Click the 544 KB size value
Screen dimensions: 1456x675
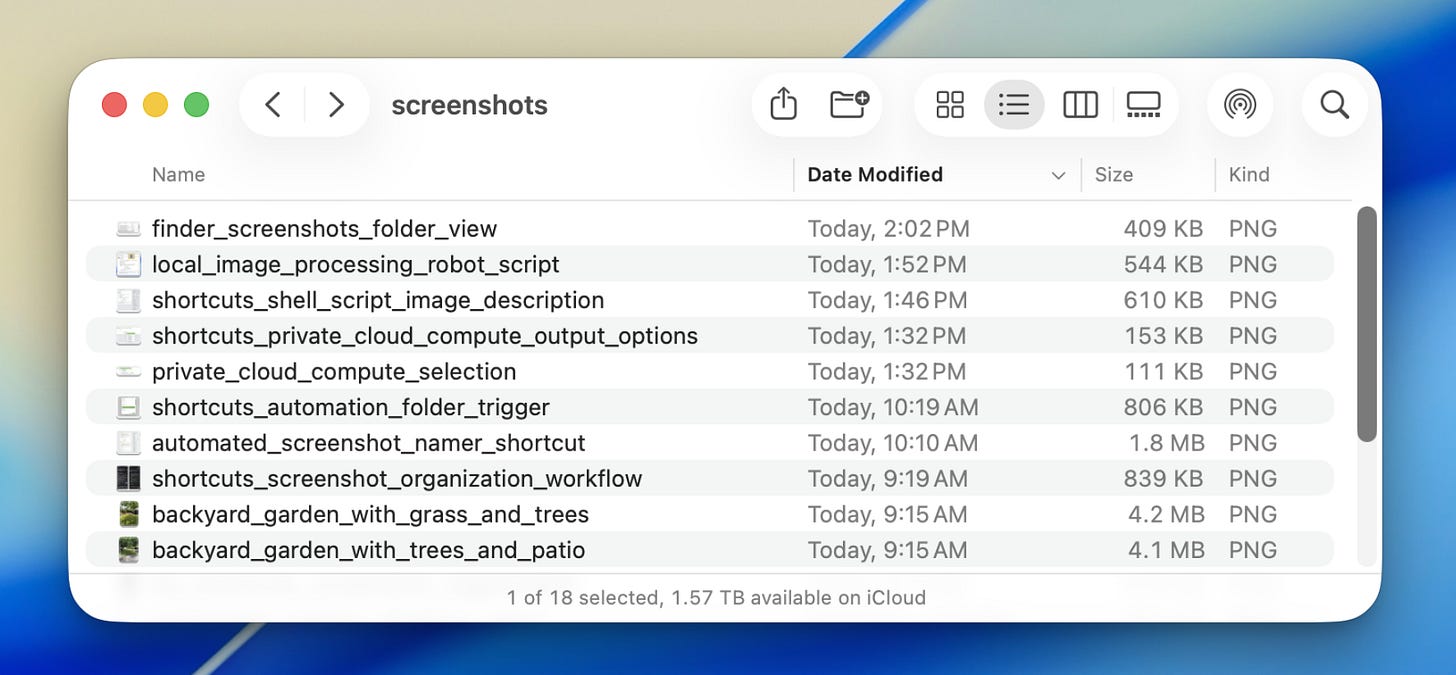coord(1163,265)
